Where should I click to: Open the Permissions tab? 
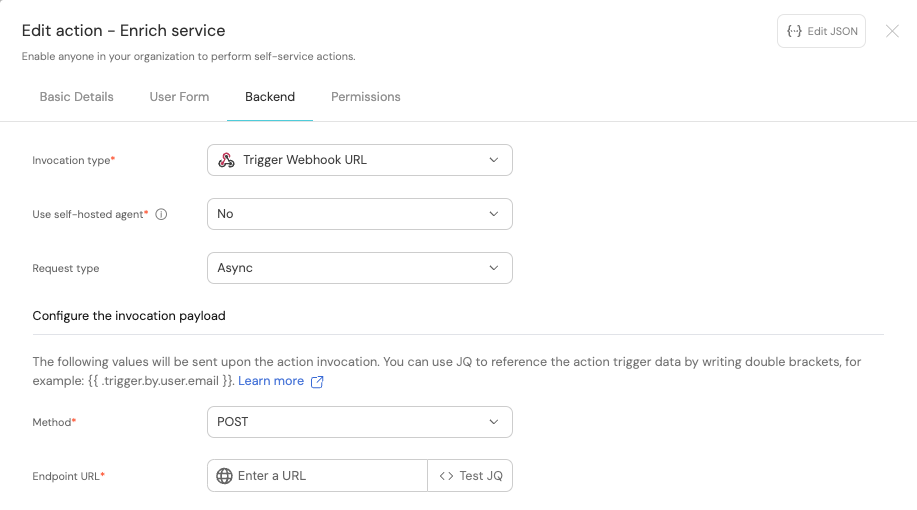[x=365, y=97]
